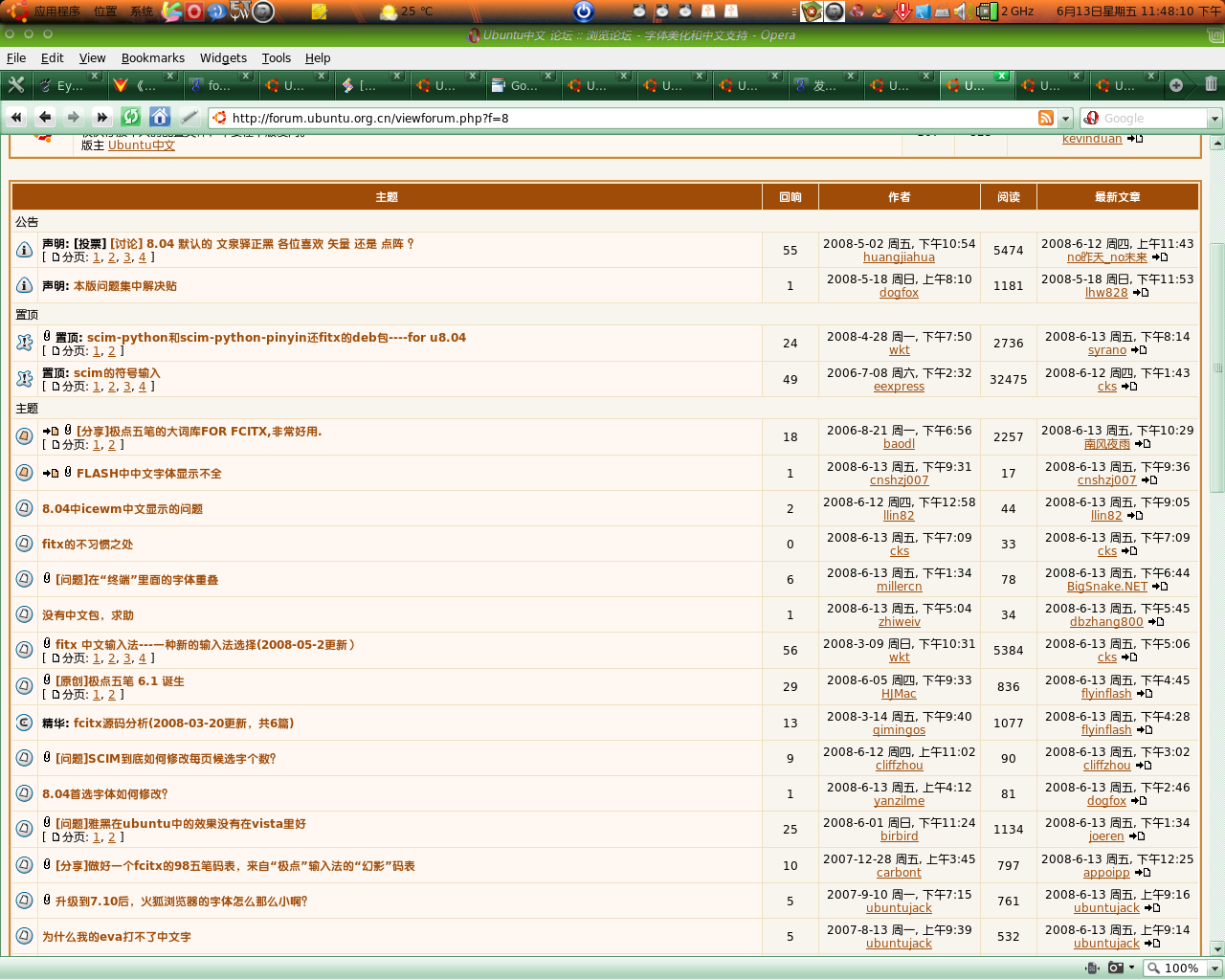Reload the page with the green refresh icon
Viewport: 1225px width, 980px height.
131,117
